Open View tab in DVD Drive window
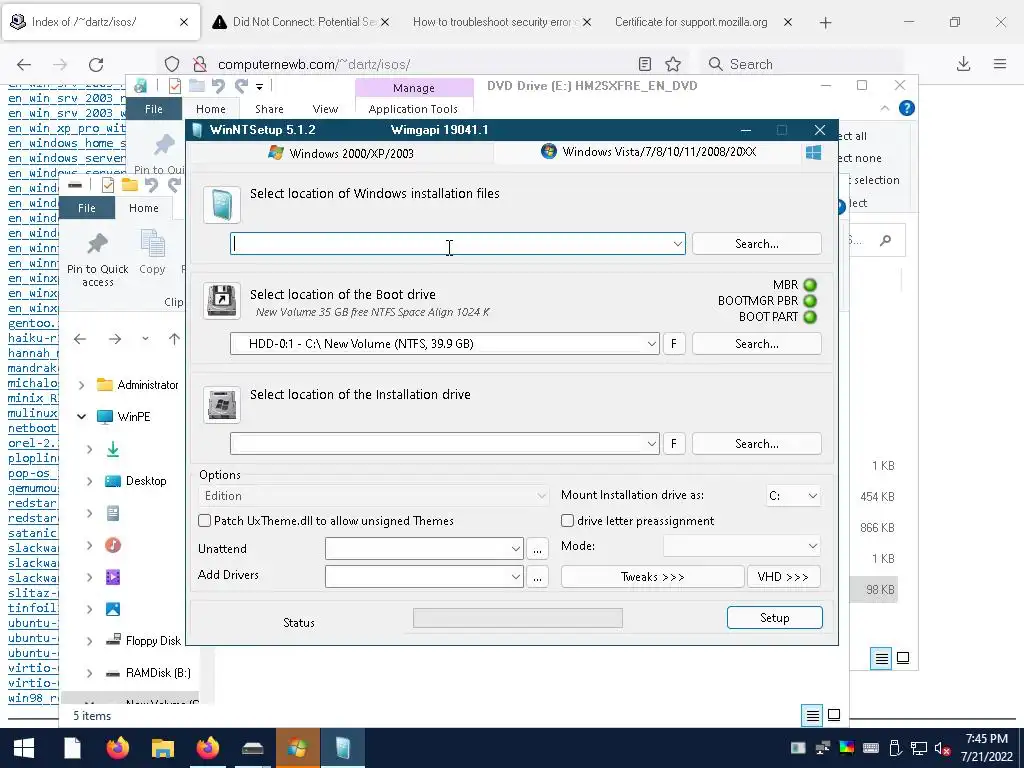 pyautogui.click(x=325, y=109)
